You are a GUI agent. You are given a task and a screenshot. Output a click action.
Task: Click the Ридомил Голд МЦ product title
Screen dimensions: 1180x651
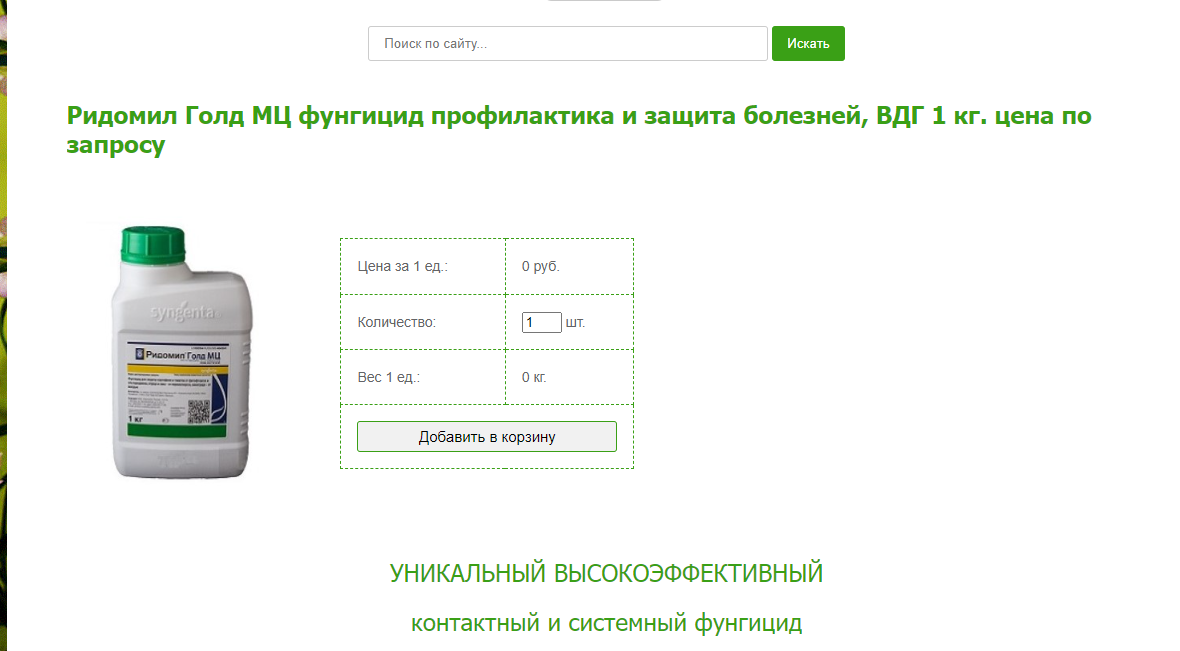click(579, 129)
